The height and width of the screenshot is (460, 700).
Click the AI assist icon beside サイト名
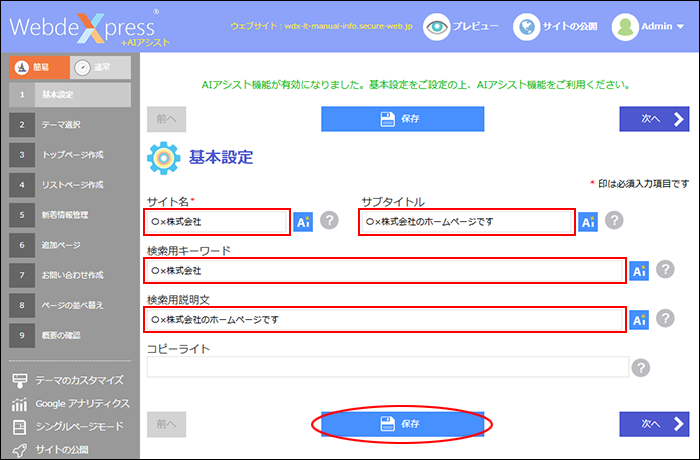click(x=304, y=222)
